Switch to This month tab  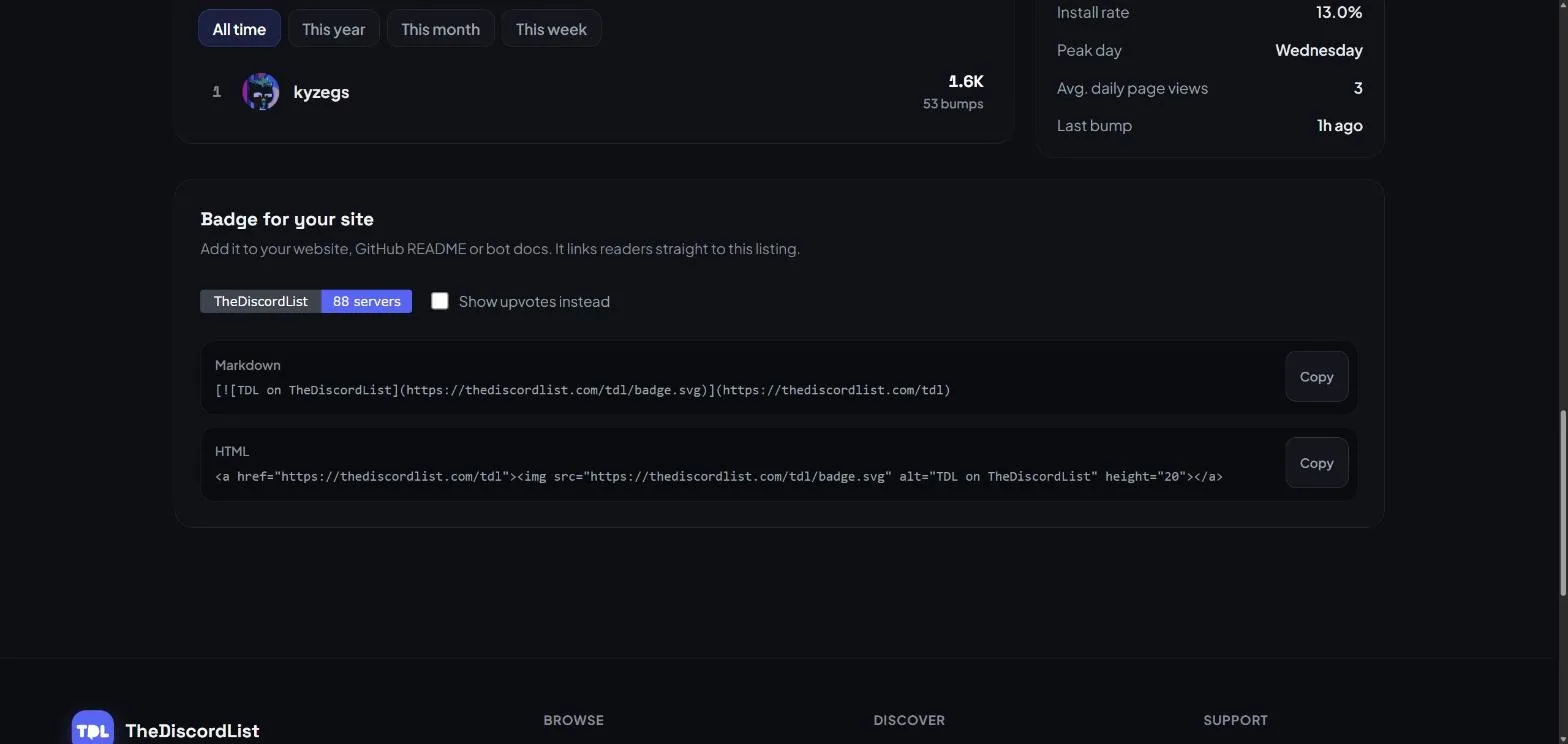pyautogui.click(x=440, y=29)
